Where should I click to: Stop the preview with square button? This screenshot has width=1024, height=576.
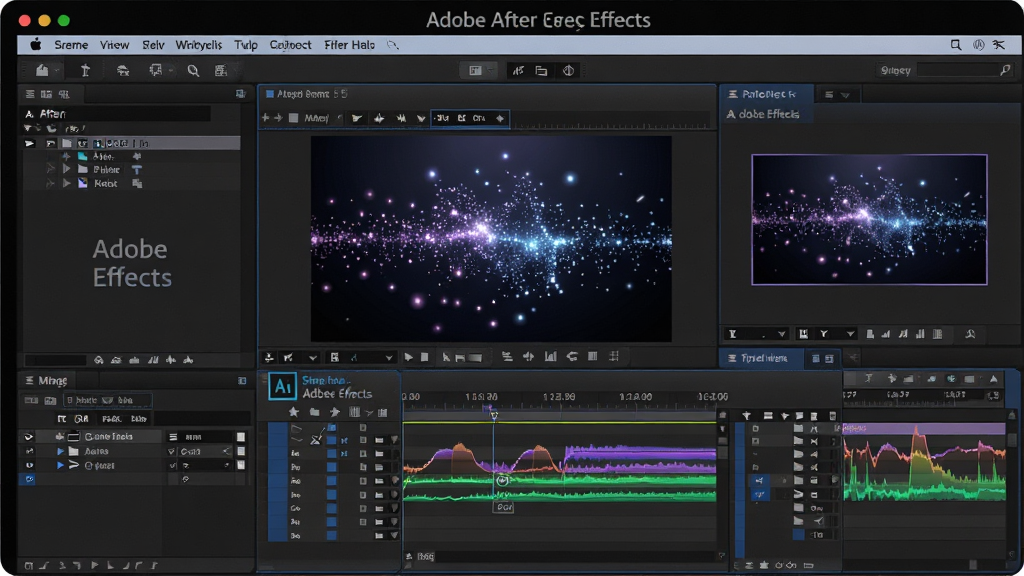coord(424,357)
